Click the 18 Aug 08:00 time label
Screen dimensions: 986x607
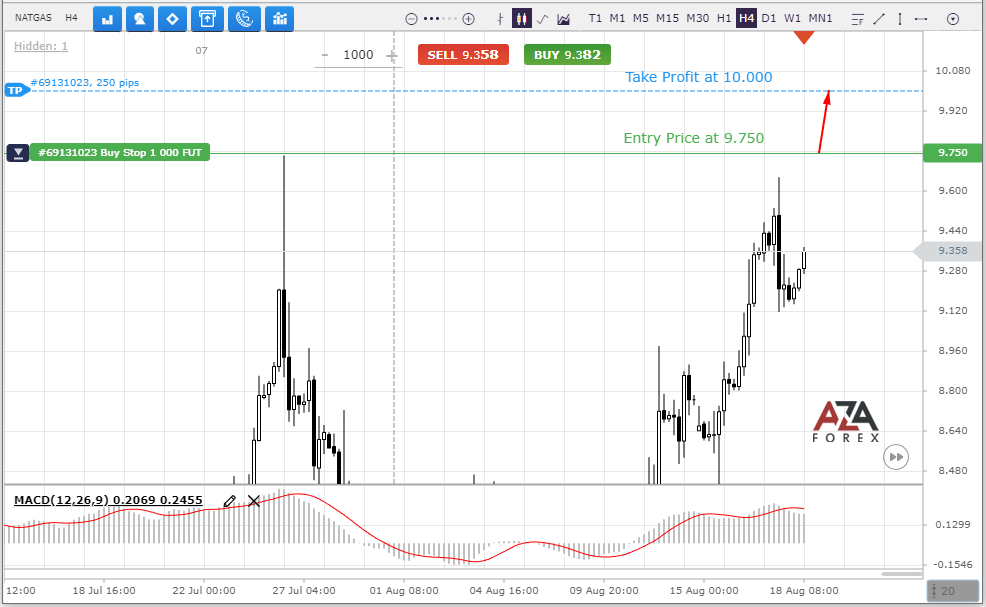pyautogui.click(x=804, y=591)
